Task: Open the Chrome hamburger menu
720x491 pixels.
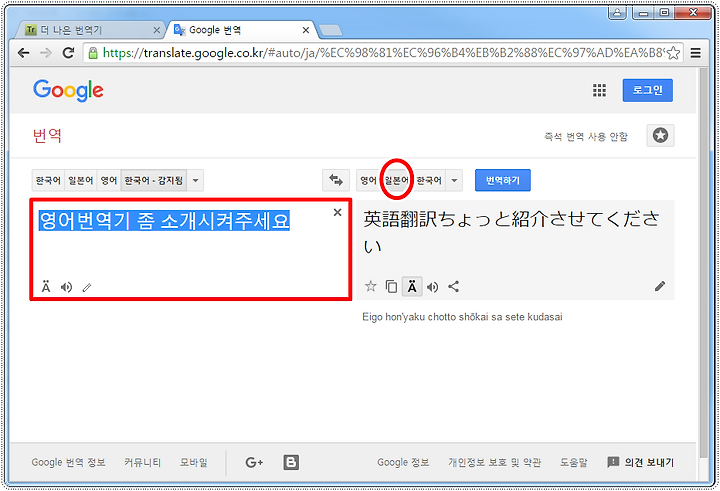Action: click(x=696, y=53)
